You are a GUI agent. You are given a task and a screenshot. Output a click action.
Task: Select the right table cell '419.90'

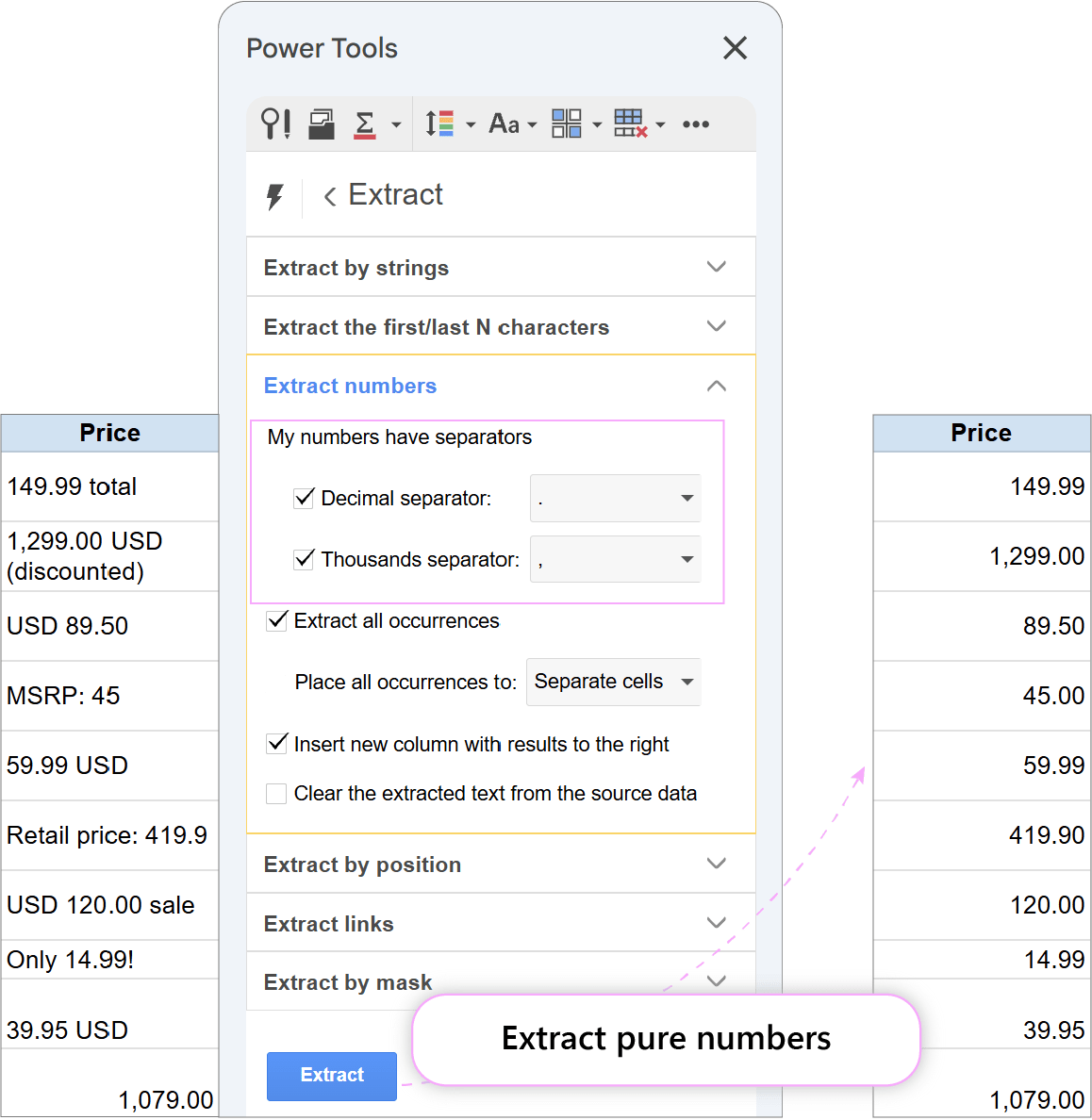pos(982,835)
